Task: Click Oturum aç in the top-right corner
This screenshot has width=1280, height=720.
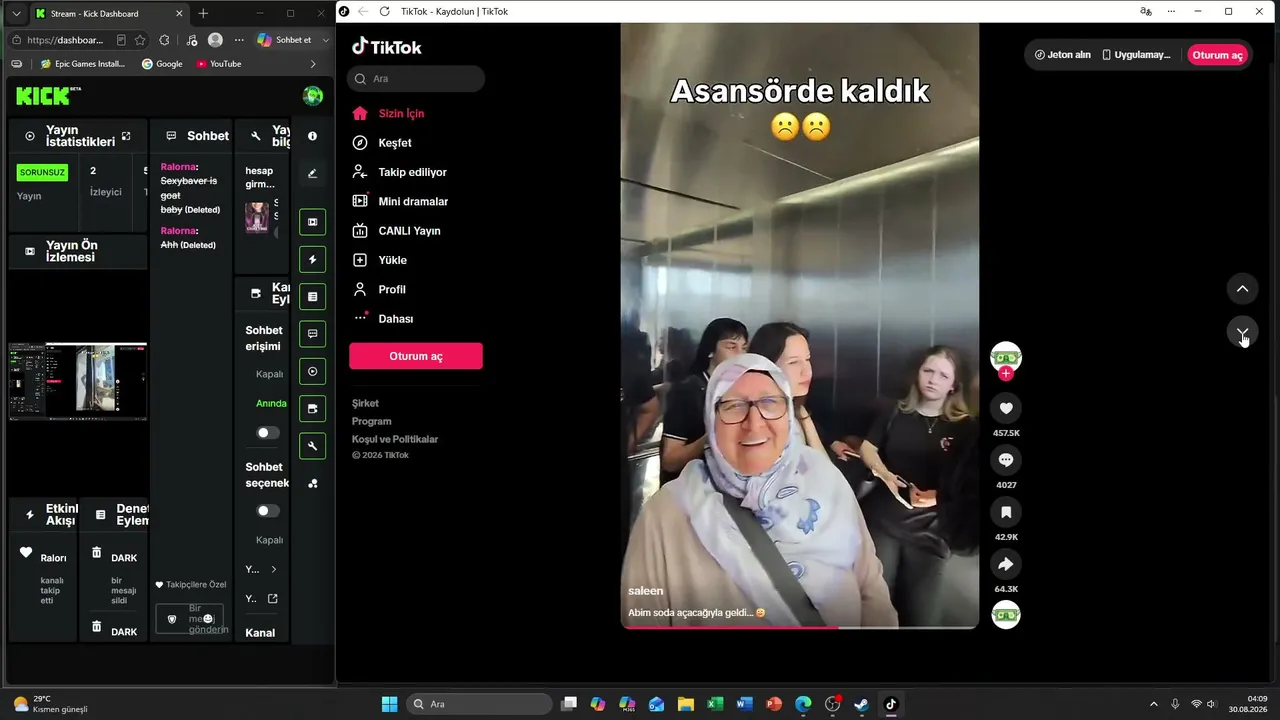Action: point(1217,55)
